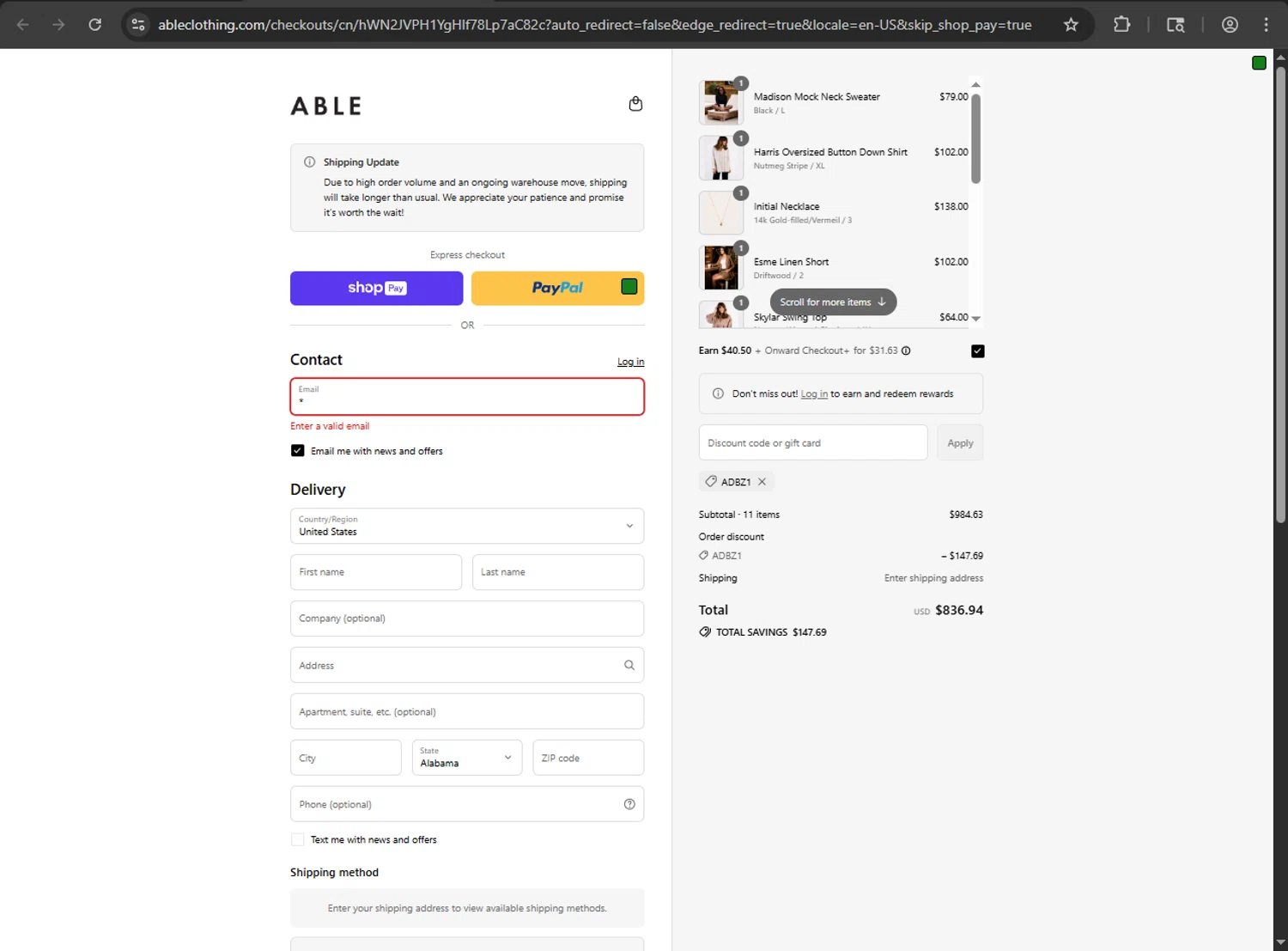Click the $836.94 total amount

pyautogui.click(x=959, y=610)
